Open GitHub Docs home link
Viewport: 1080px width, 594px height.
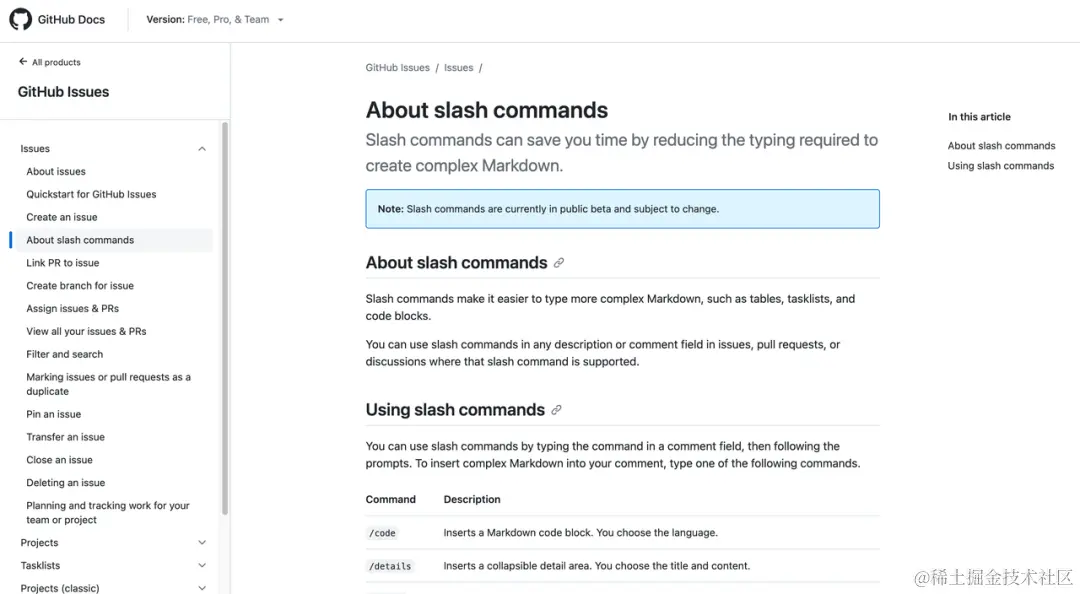point(71,19)
